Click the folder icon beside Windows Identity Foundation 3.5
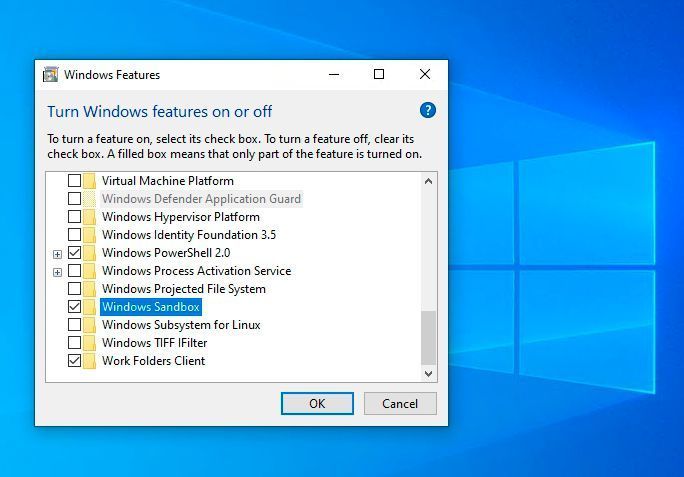This screenshot has height=477, width=684. click(x=89, y=235)
